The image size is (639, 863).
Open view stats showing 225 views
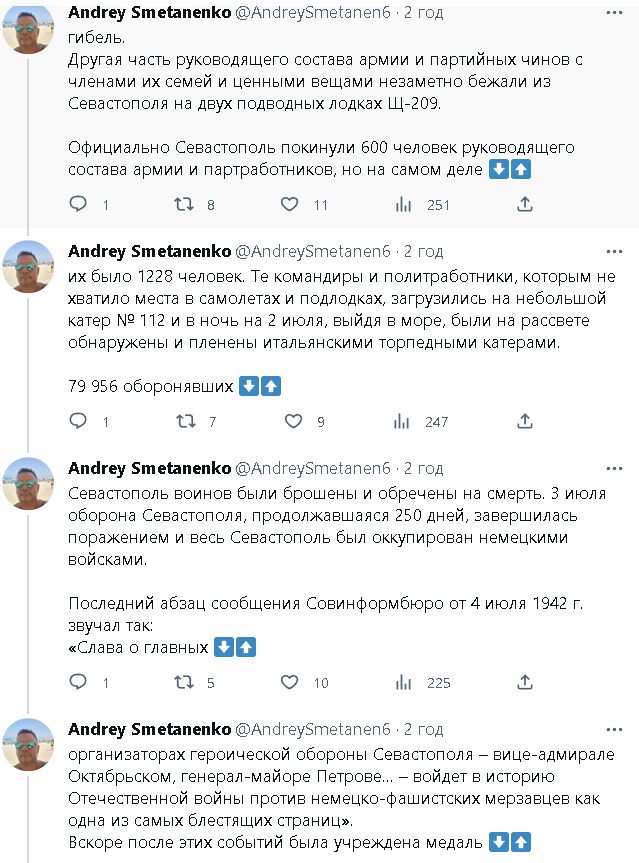point(404,683)
